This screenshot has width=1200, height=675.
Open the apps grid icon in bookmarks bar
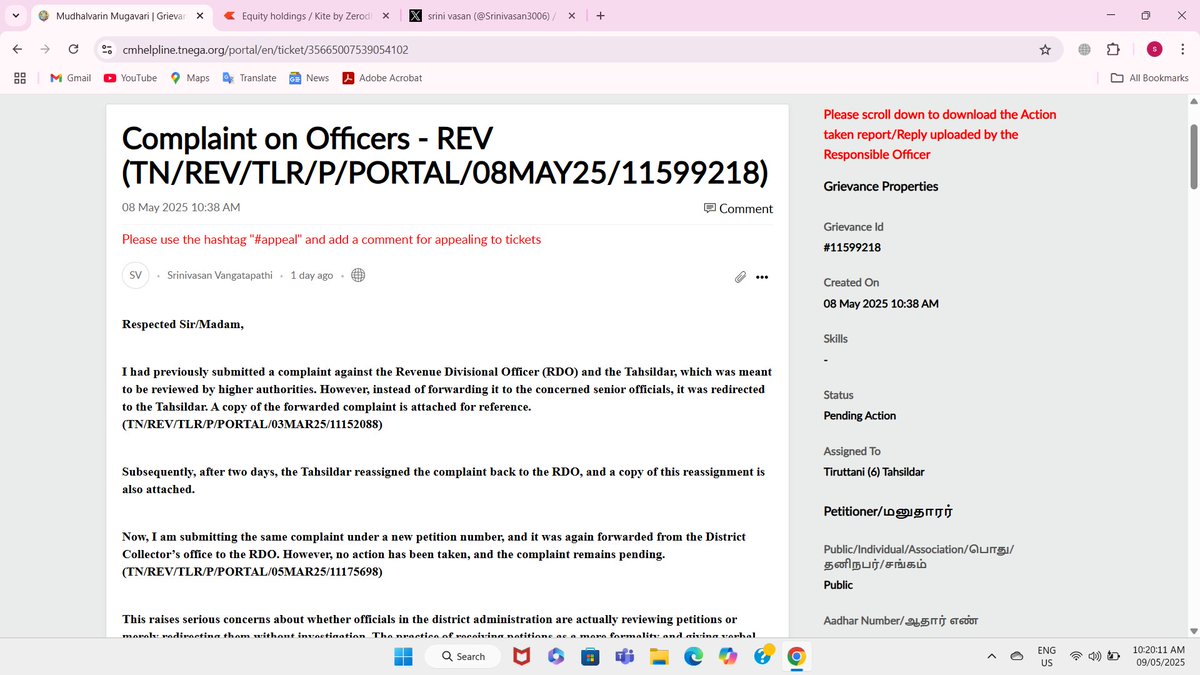point(20,77)
